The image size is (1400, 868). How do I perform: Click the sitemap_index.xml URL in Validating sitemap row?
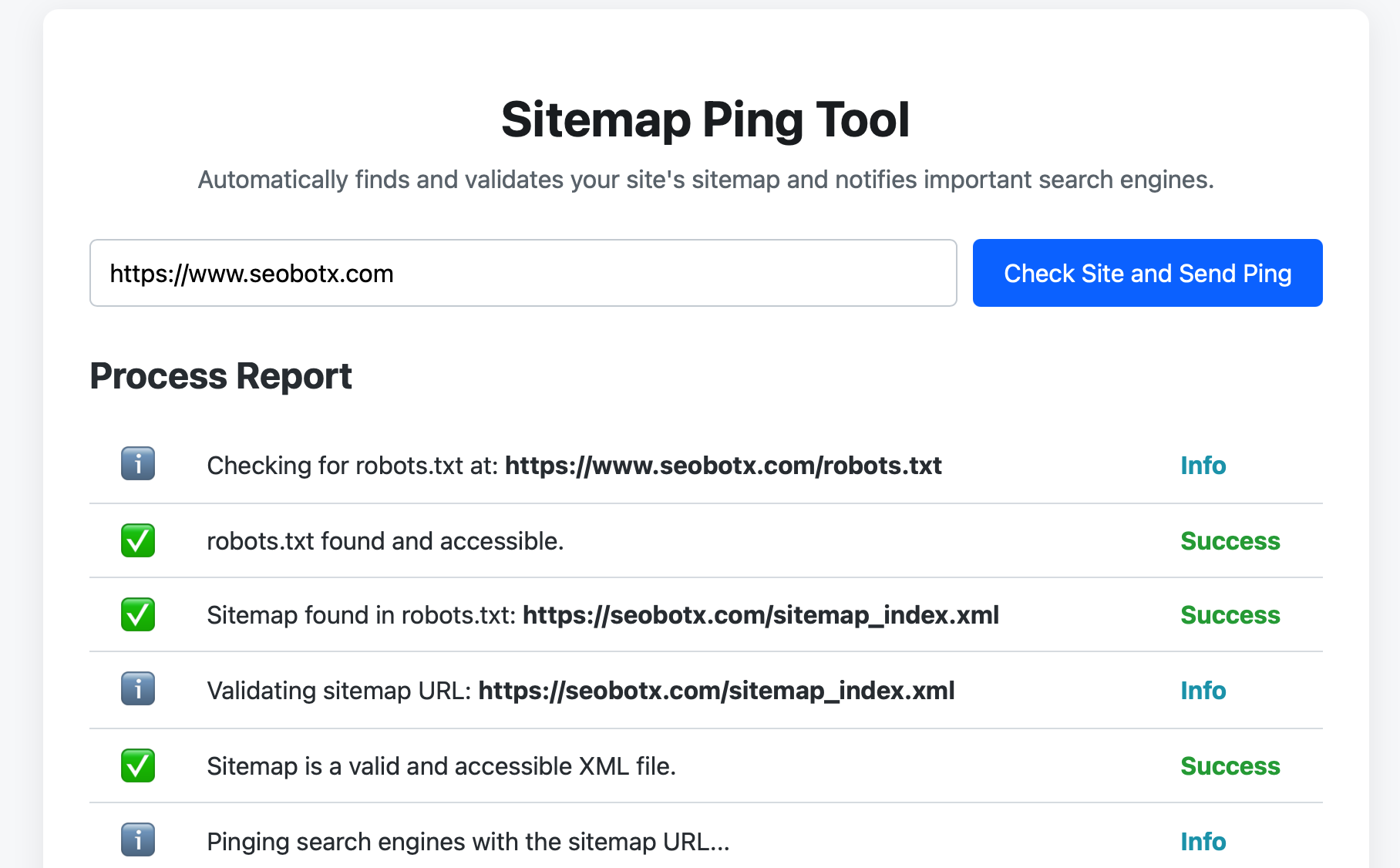pos(717,691)
